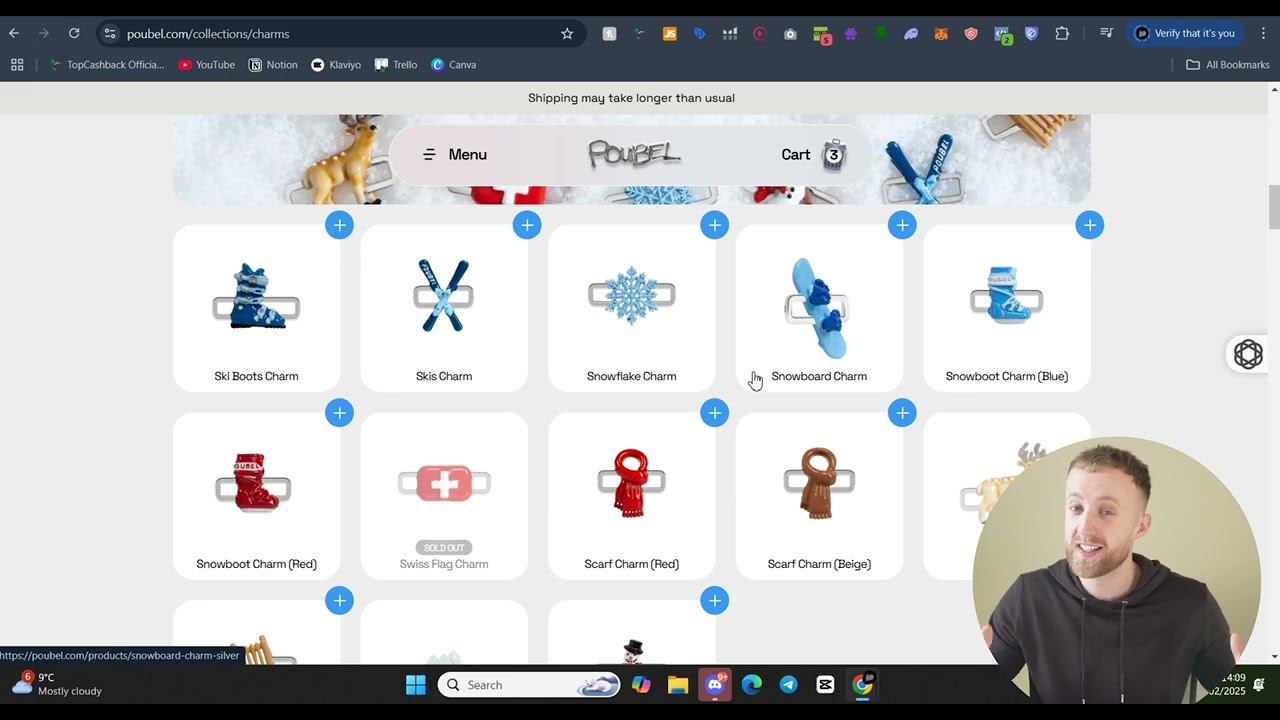1280x720 pixels.
Task: Open the Skis Charm product
Action: pos(444,308)
